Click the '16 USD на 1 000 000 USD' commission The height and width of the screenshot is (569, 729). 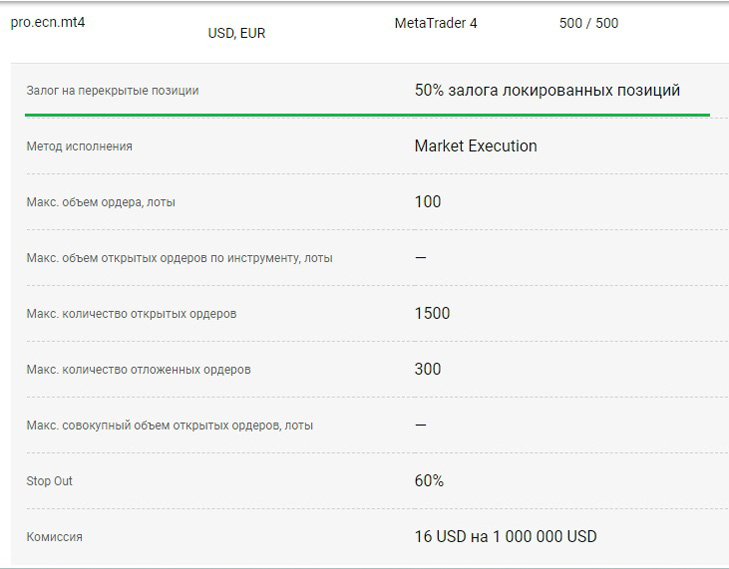coord(505,537)
